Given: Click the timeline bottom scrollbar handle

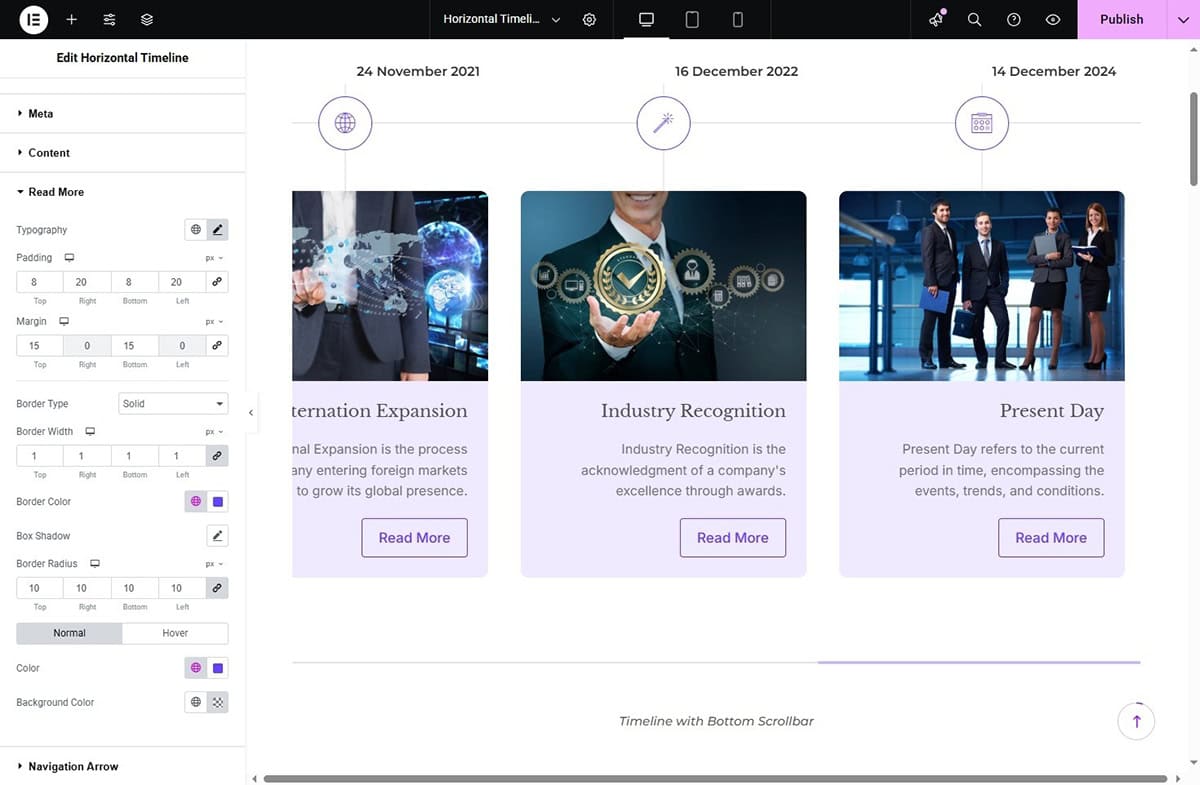Looking at the screenshot, I should (x=979, y=662).
